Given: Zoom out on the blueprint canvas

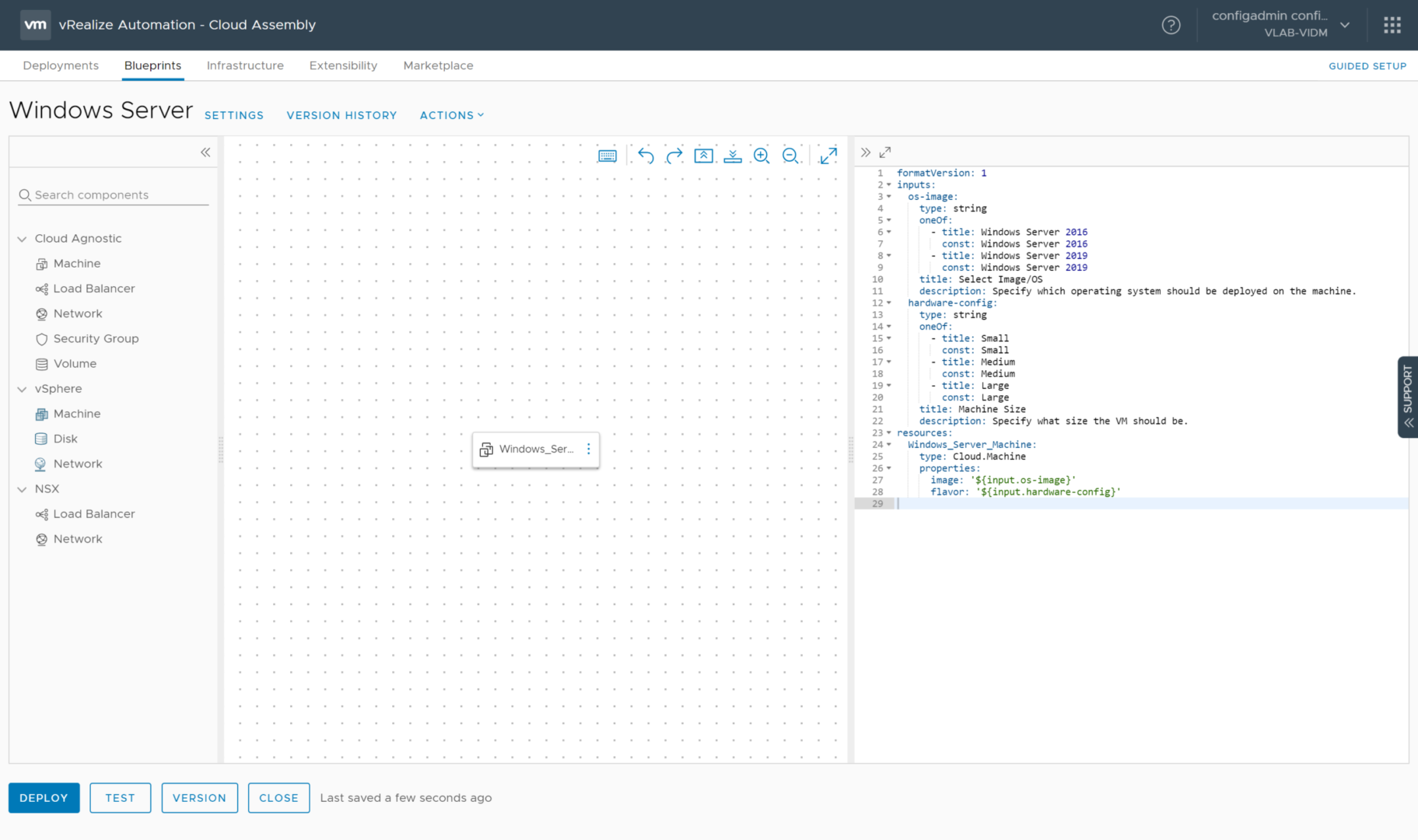Looking at the screenshot, I should point(790,156).
